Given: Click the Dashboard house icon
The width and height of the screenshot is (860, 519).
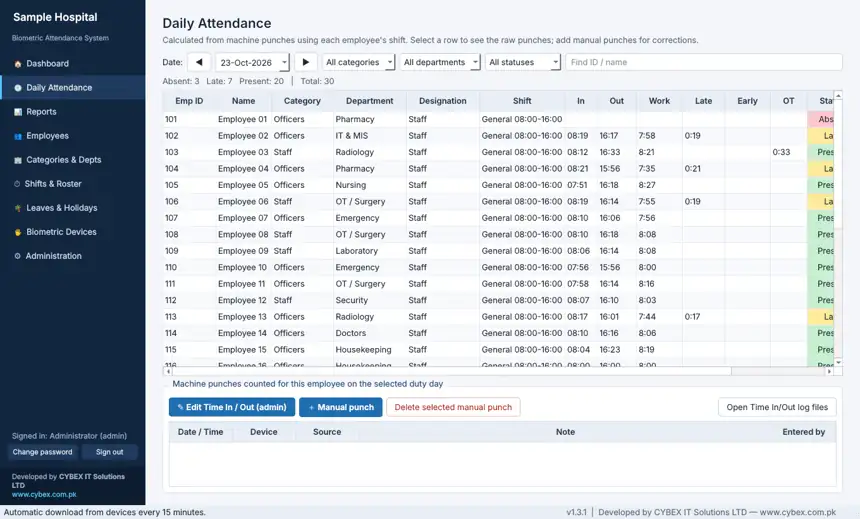Looking at the screenshot, I should tap(18, 64).
